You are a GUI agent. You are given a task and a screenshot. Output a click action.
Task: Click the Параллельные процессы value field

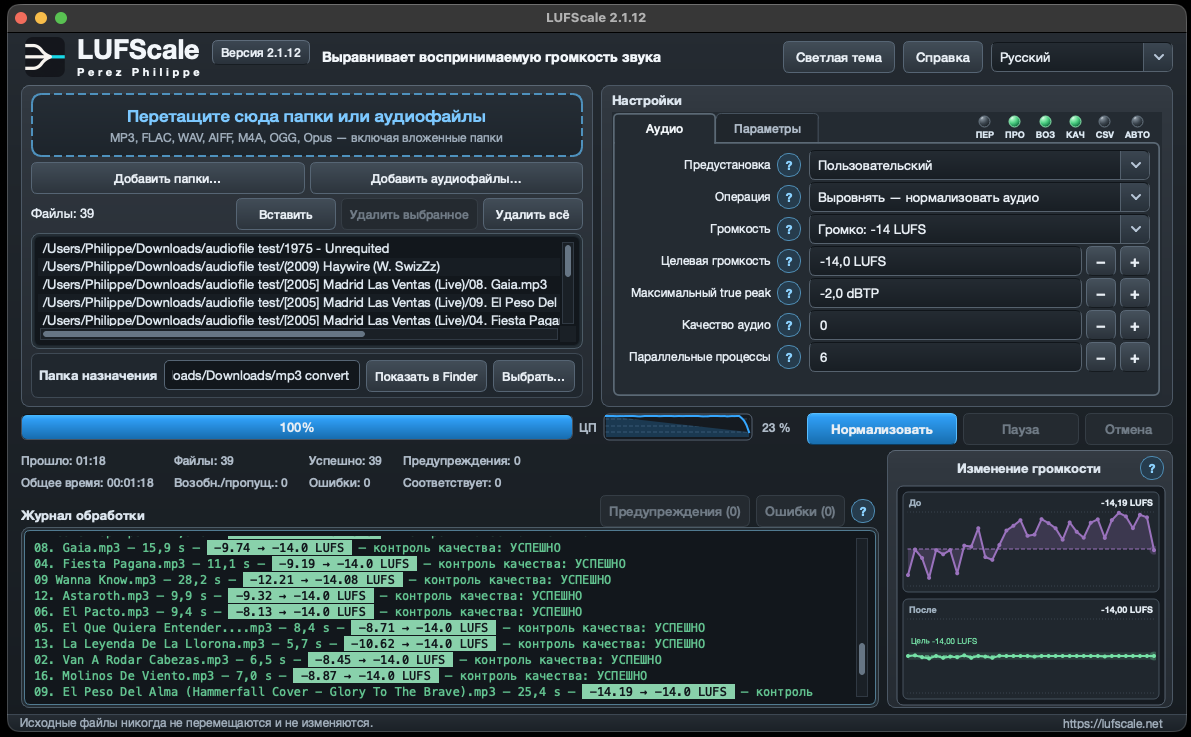[x=945, y=357]
